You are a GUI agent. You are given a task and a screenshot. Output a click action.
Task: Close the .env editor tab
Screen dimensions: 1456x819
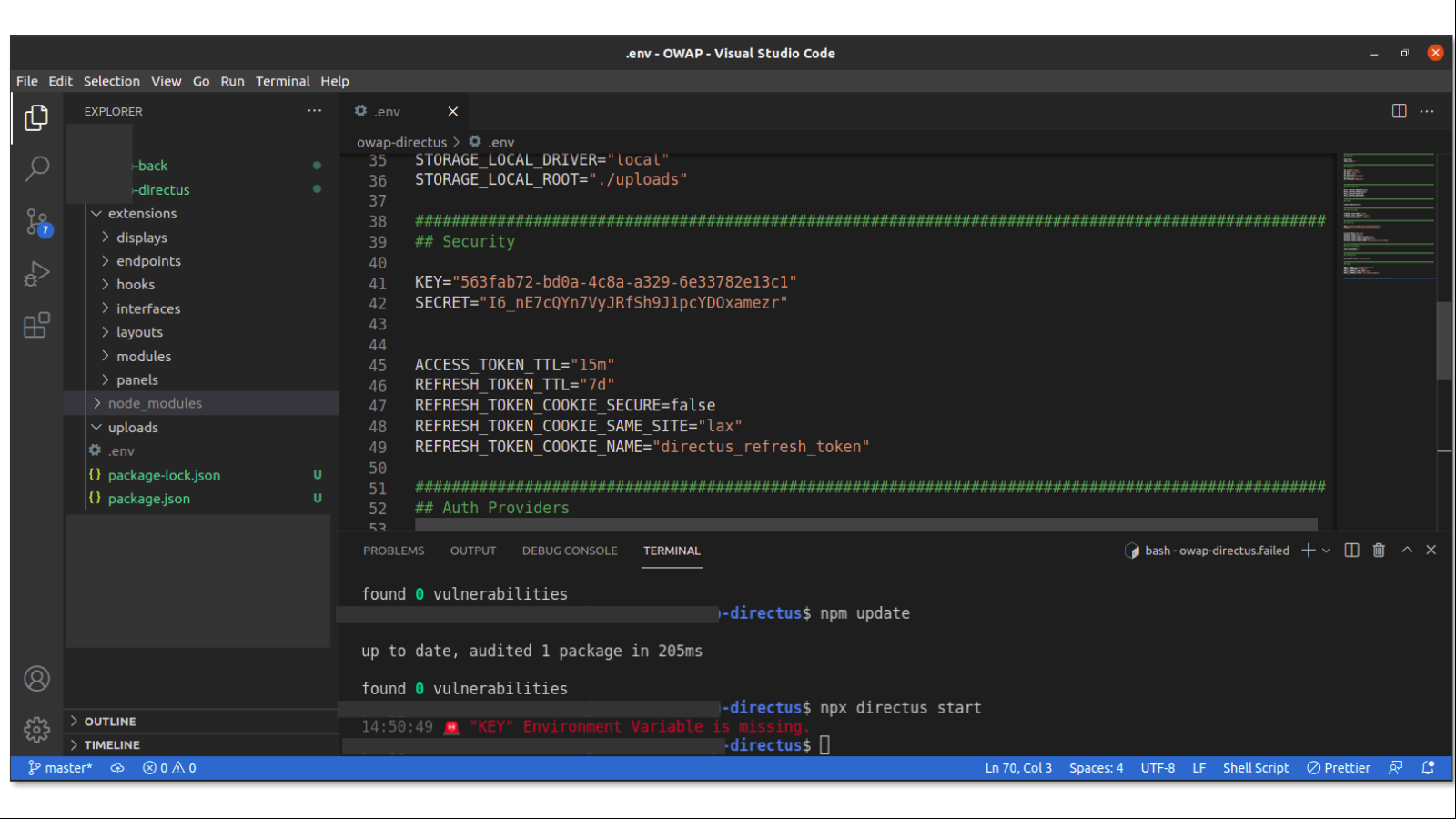[452, 111]
